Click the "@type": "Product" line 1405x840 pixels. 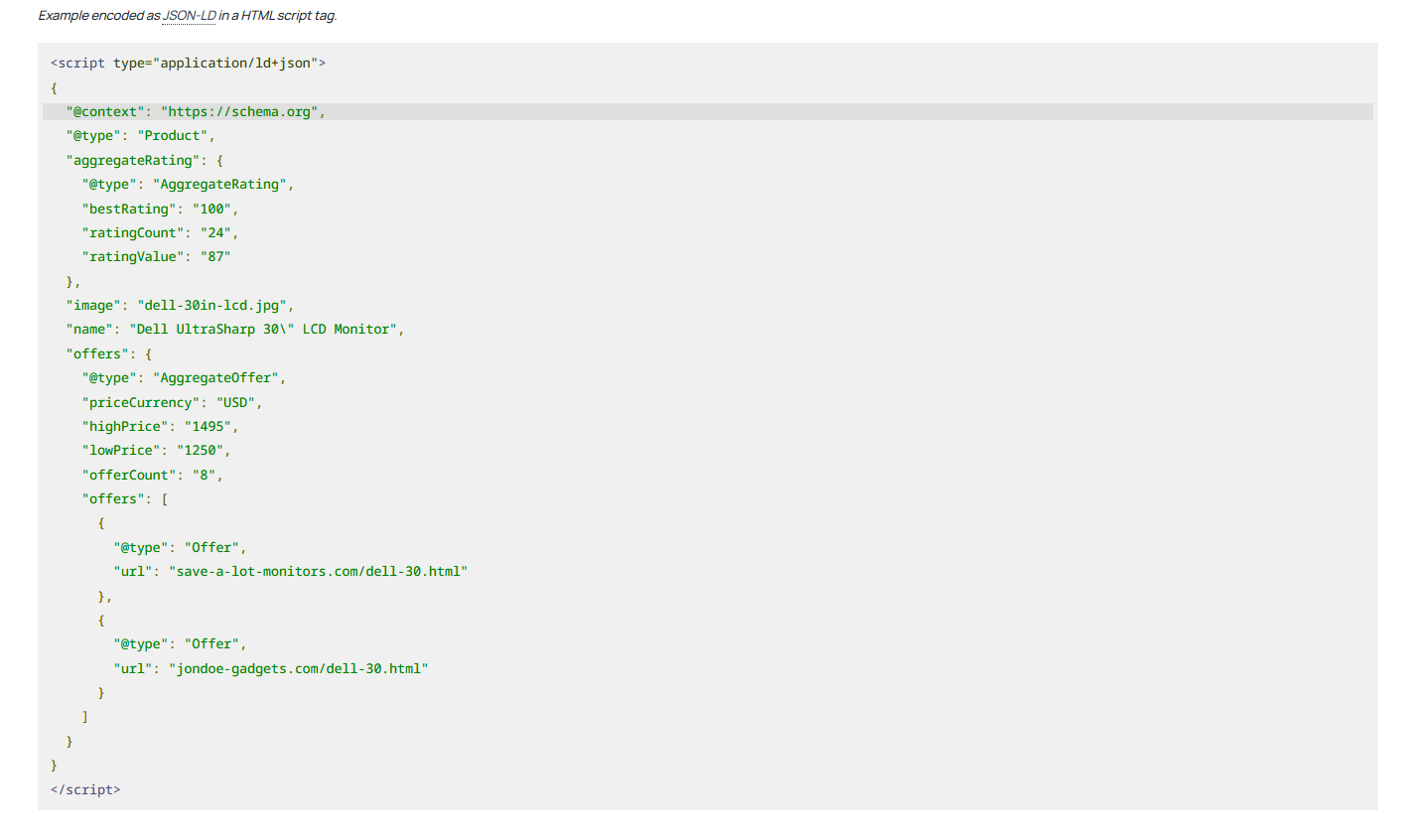[x=140, y=136]
